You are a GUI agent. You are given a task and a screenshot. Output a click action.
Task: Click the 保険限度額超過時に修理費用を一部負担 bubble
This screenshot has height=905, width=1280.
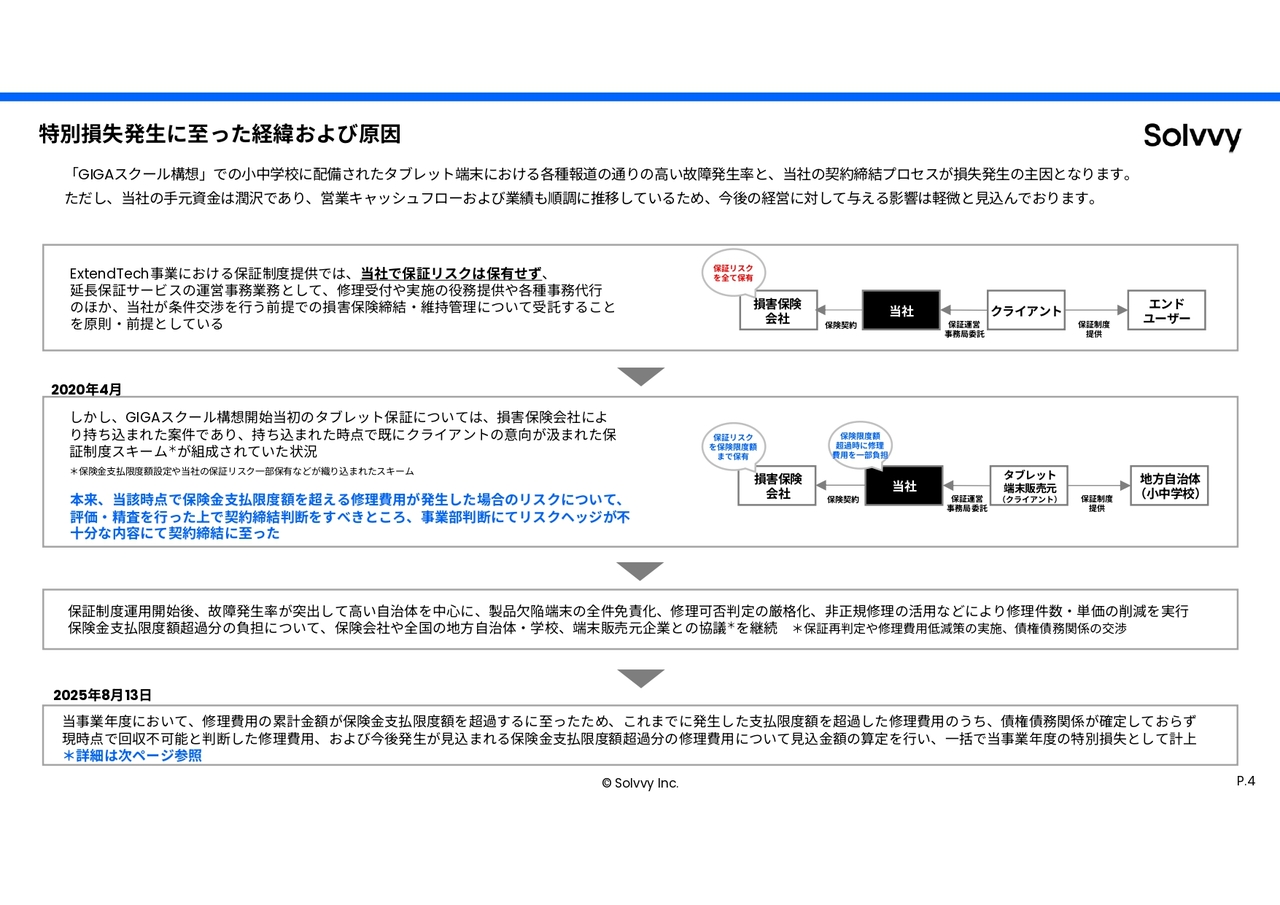[861, 446]
